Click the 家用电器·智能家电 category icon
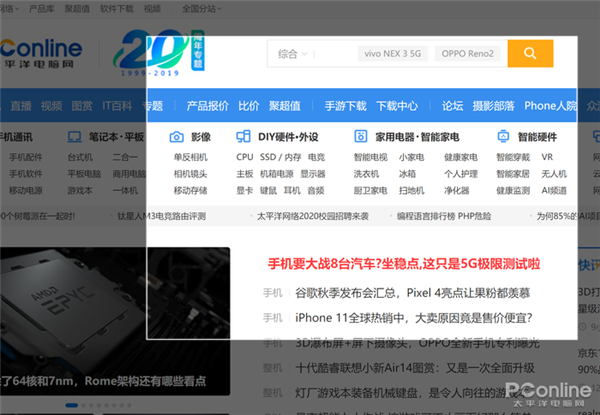The width and height of the screenshot is (600, 415). tap(360, 136)
